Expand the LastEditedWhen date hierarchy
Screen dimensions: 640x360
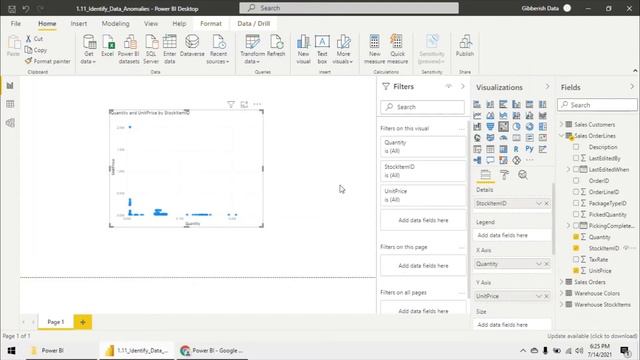568,169
